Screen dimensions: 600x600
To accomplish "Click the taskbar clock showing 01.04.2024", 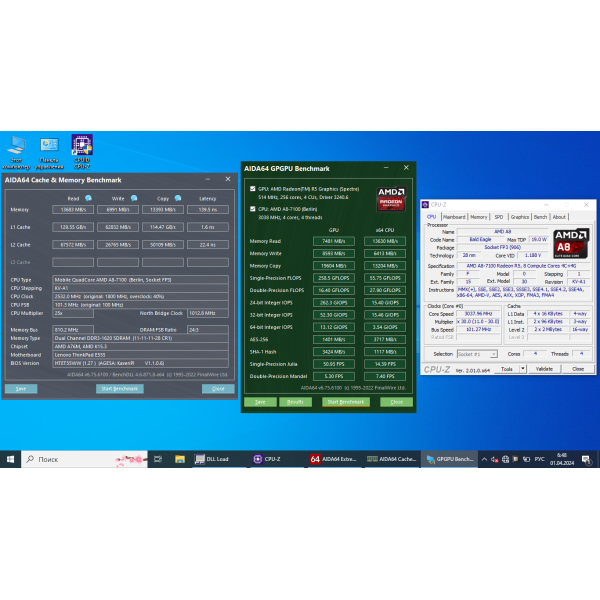I will click(562, 459).
